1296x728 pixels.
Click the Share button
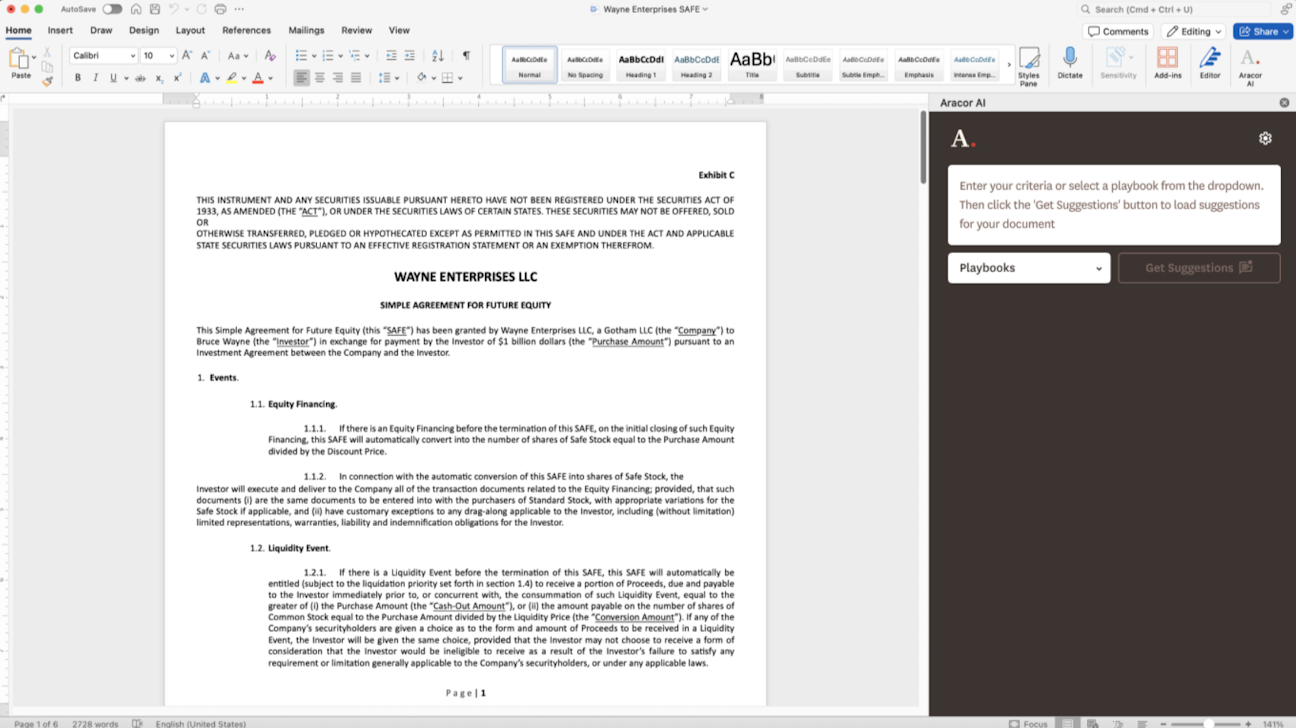(1262, 31)
